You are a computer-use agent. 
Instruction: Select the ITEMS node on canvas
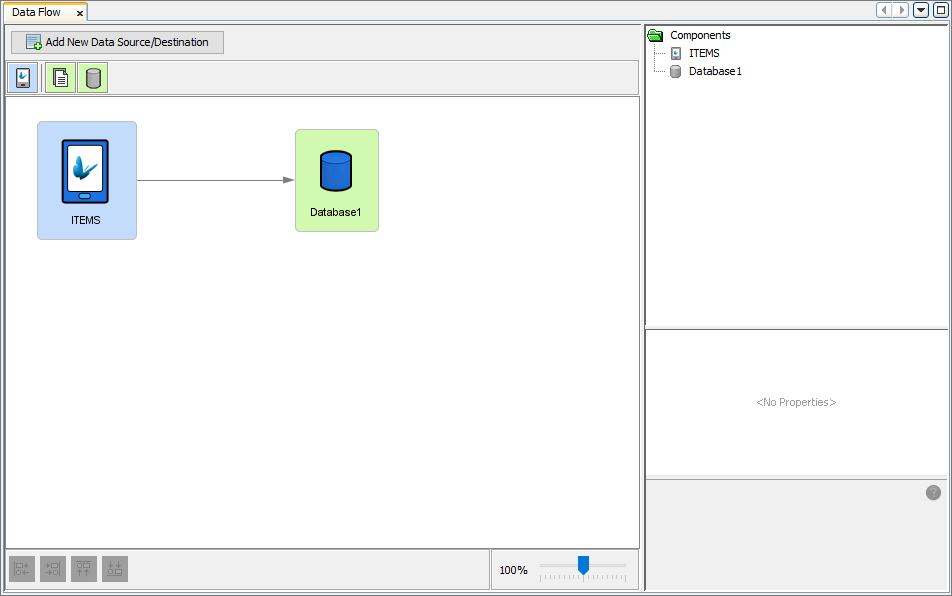(x=86, y=180)
